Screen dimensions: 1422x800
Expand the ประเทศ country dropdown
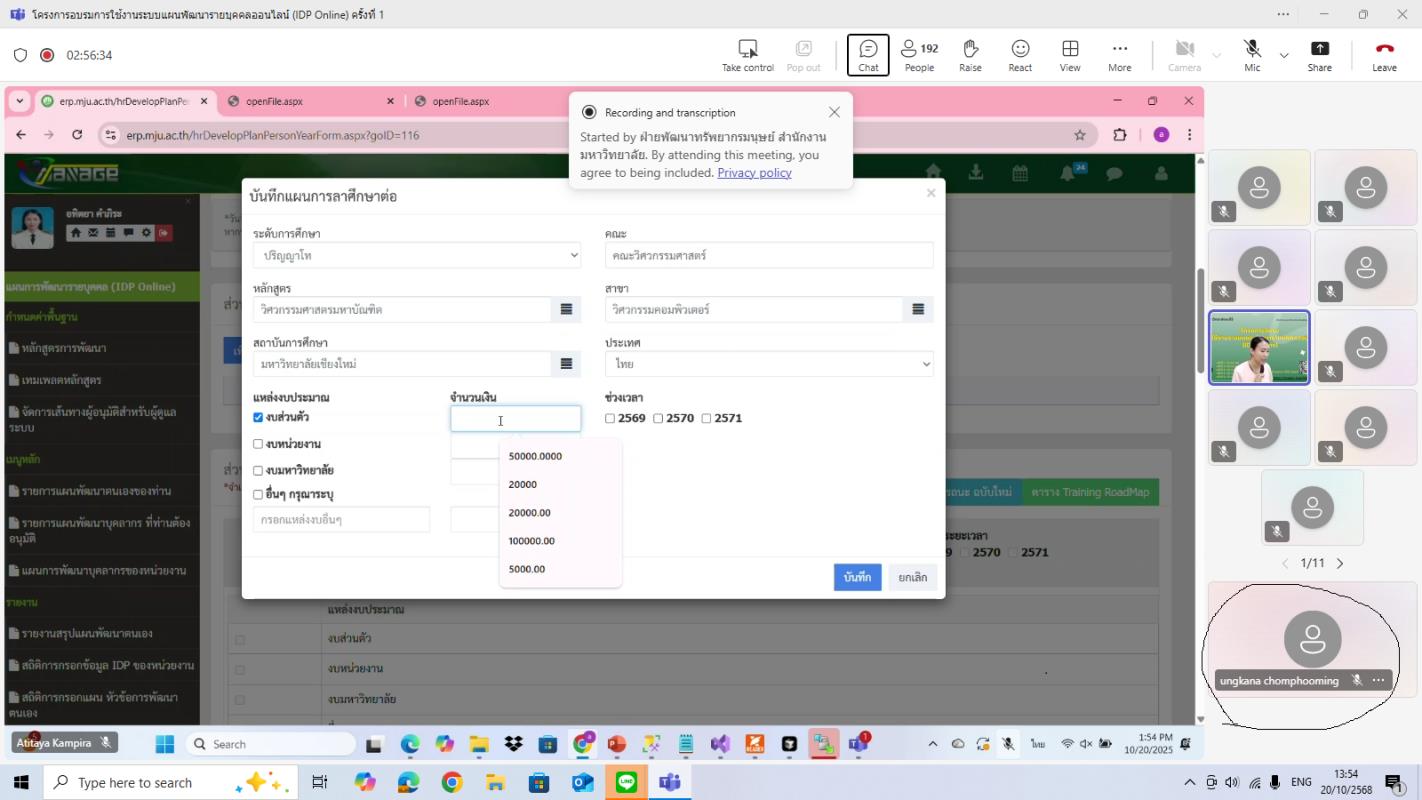click(768, 364)
